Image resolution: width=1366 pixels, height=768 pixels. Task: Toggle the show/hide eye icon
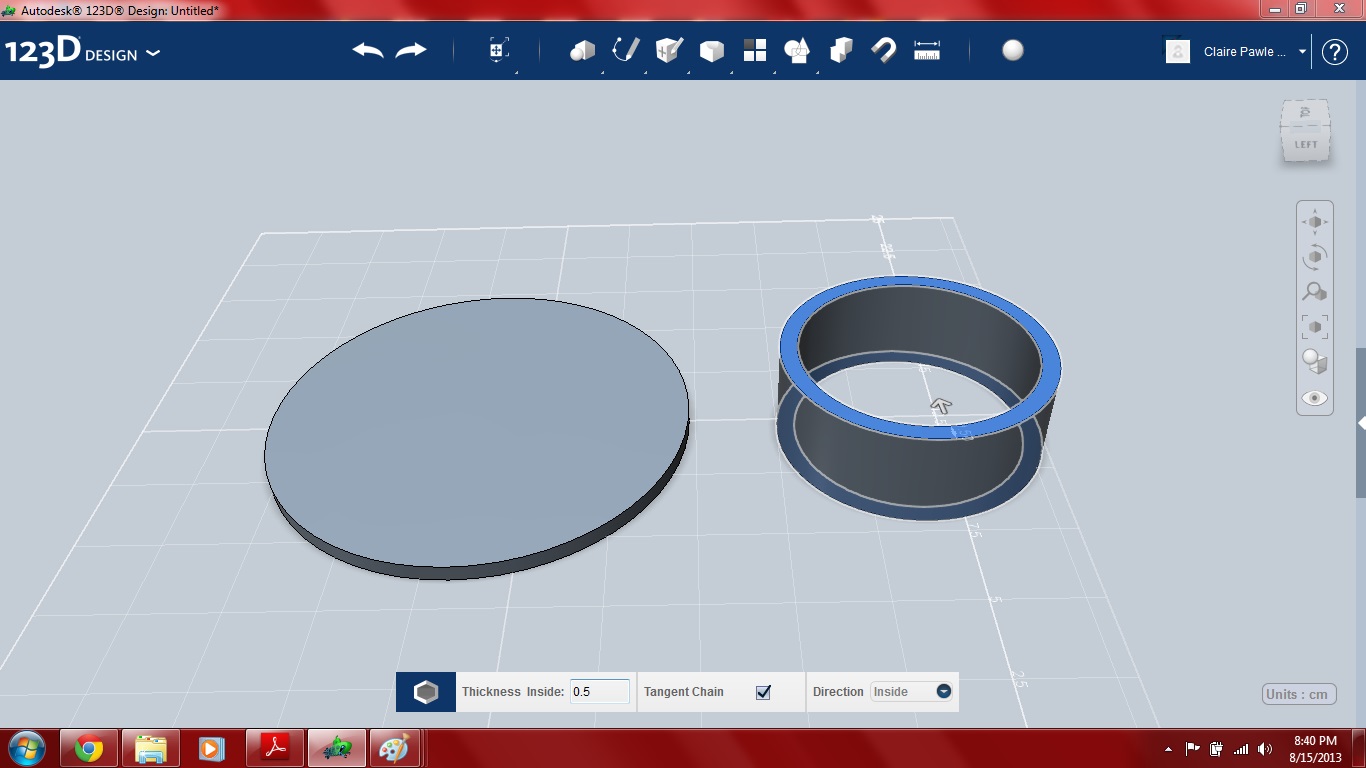pos(1315,398)
